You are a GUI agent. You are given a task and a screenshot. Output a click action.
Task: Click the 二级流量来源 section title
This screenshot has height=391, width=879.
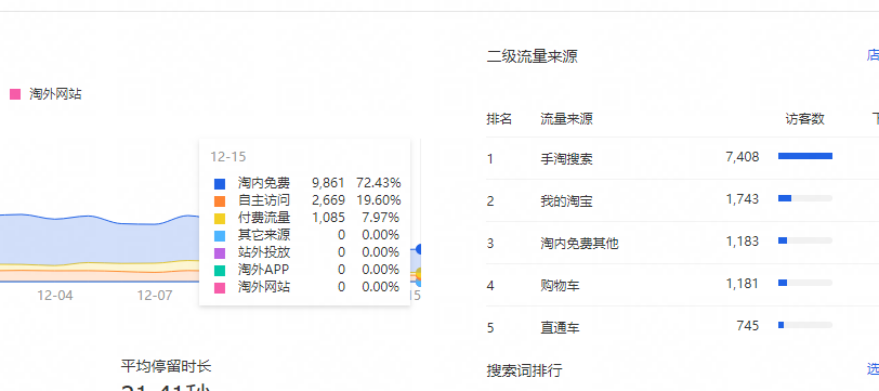[532, 57]
